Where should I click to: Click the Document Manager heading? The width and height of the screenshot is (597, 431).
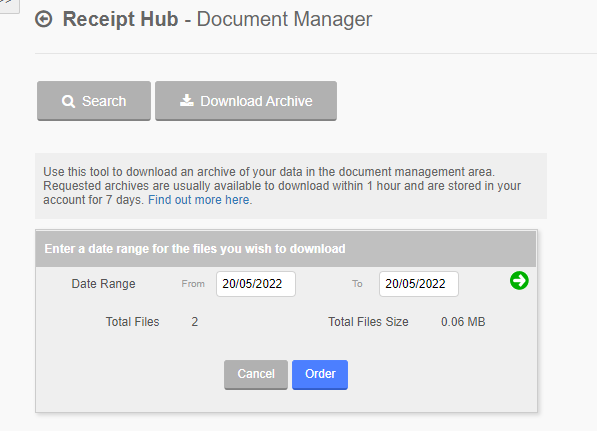click(x=284, y=19)
